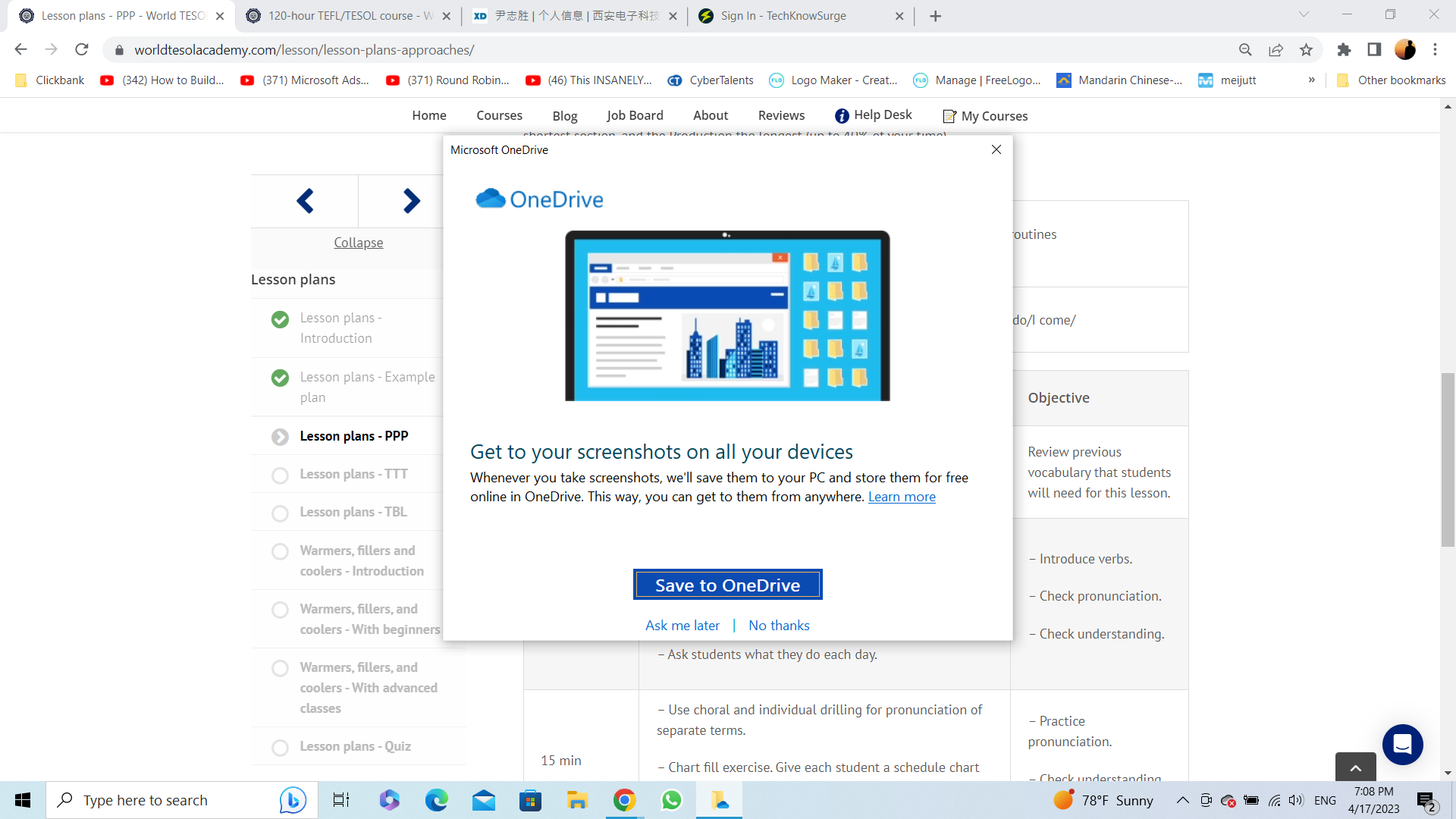Reload the page

point(82,49)
